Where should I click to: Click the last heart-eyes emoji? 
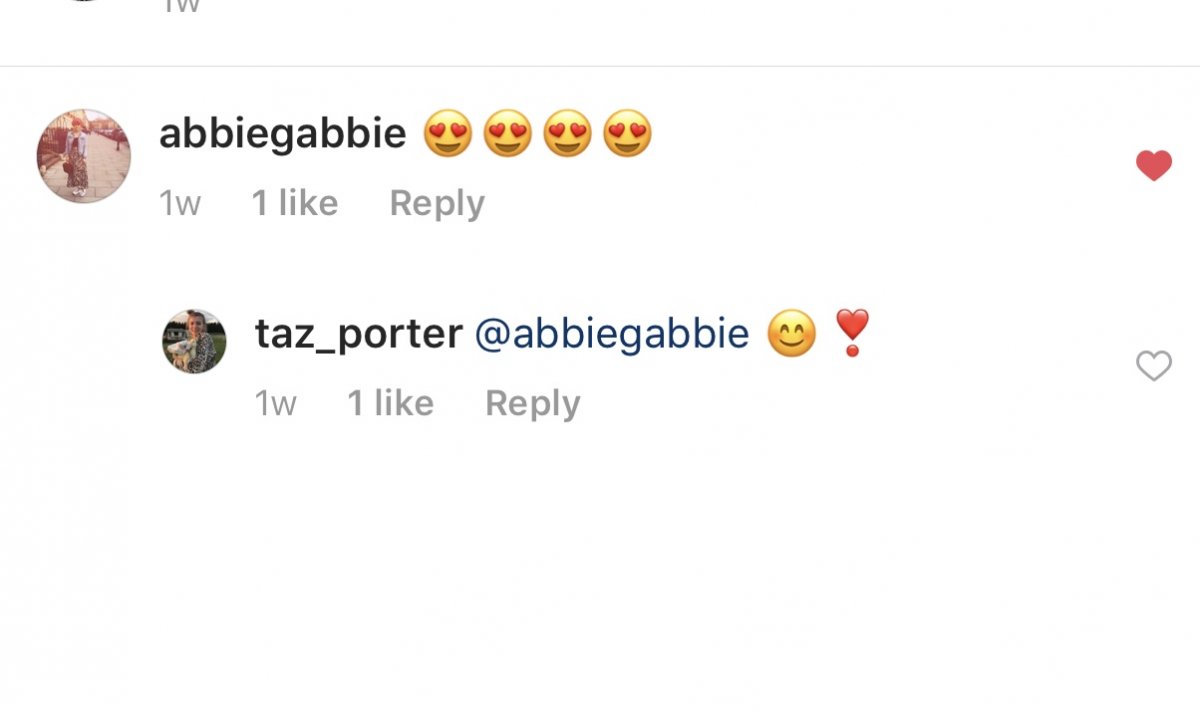pos(627,134)
